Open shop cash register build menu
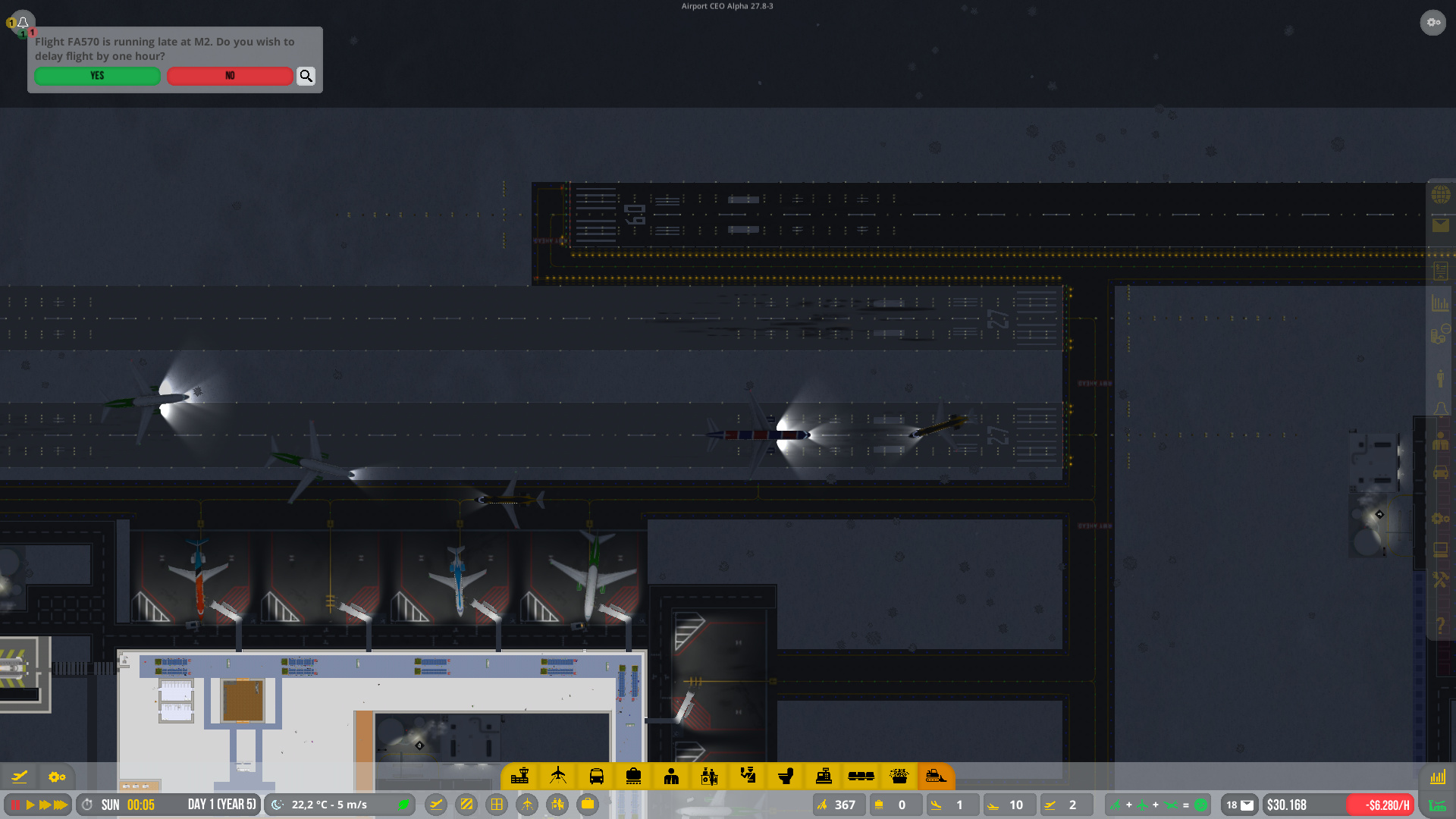 [x=824, y=776]
